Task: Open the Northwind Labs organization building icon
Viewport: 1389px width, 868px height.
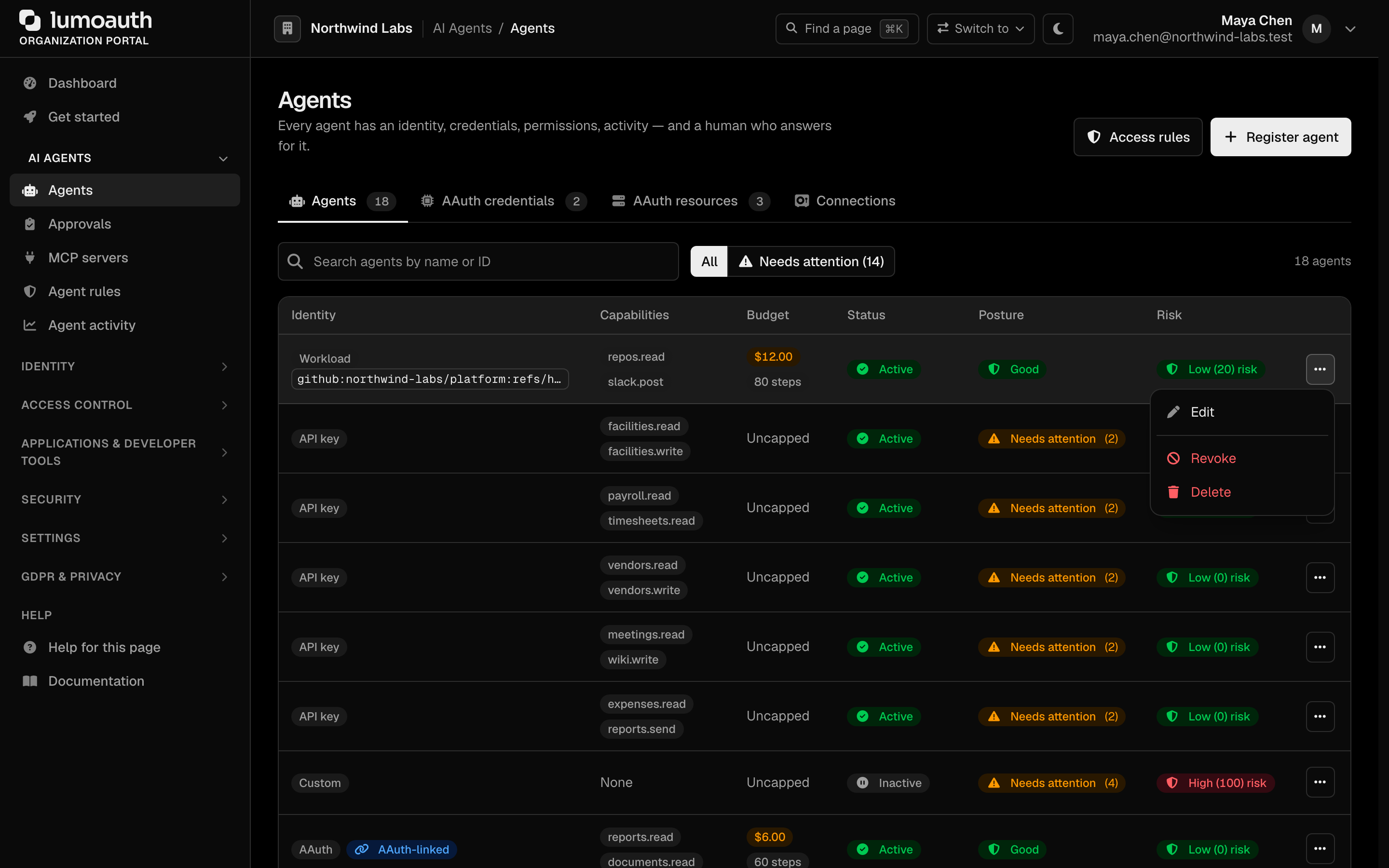Action: pyautogui.click(x=287, y=28)
